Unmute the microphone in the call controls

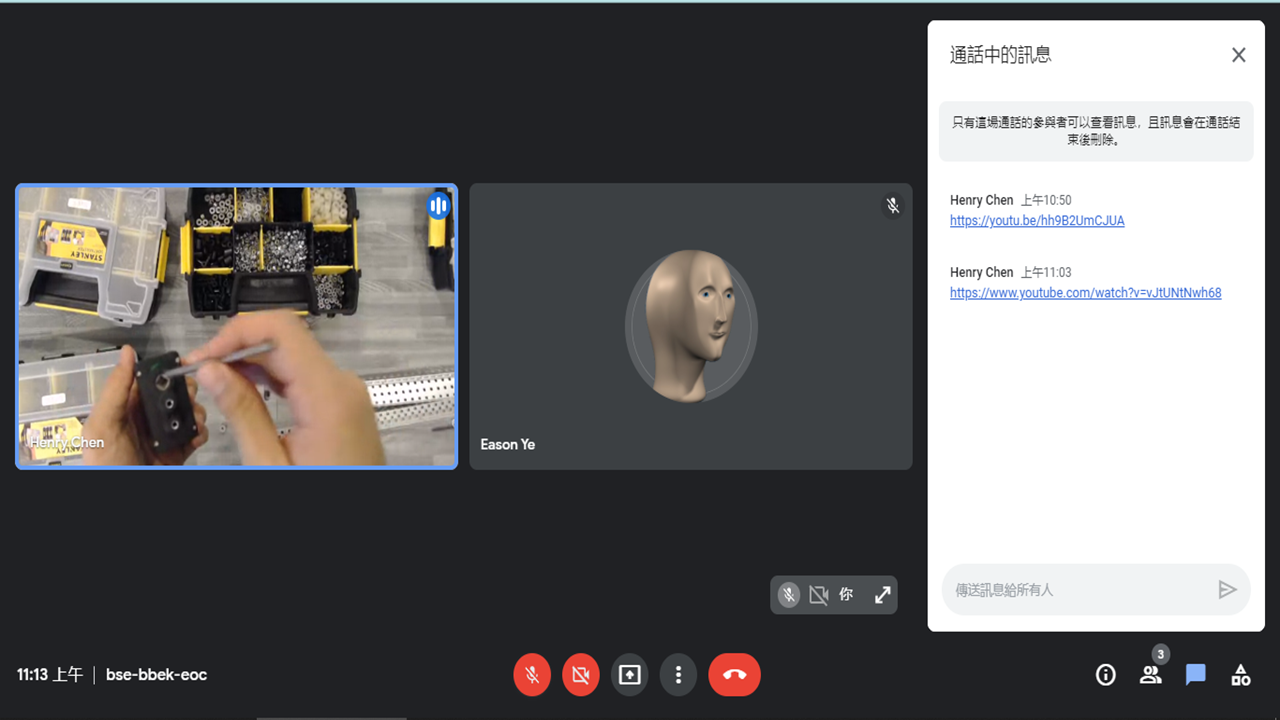coord(532,675)
